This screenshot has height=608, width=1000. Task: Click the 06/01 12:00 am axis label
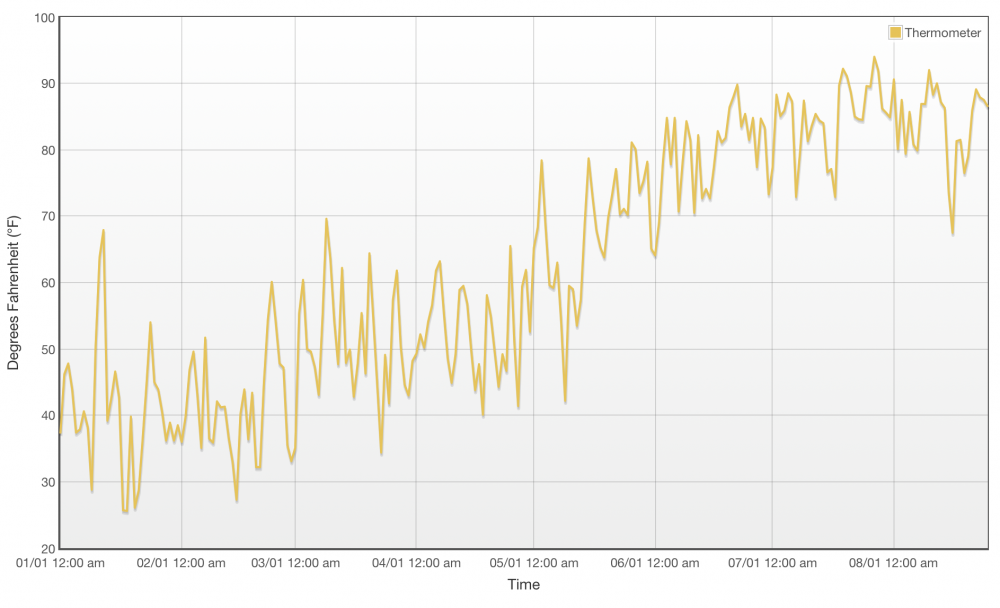[x=654, y=563]
